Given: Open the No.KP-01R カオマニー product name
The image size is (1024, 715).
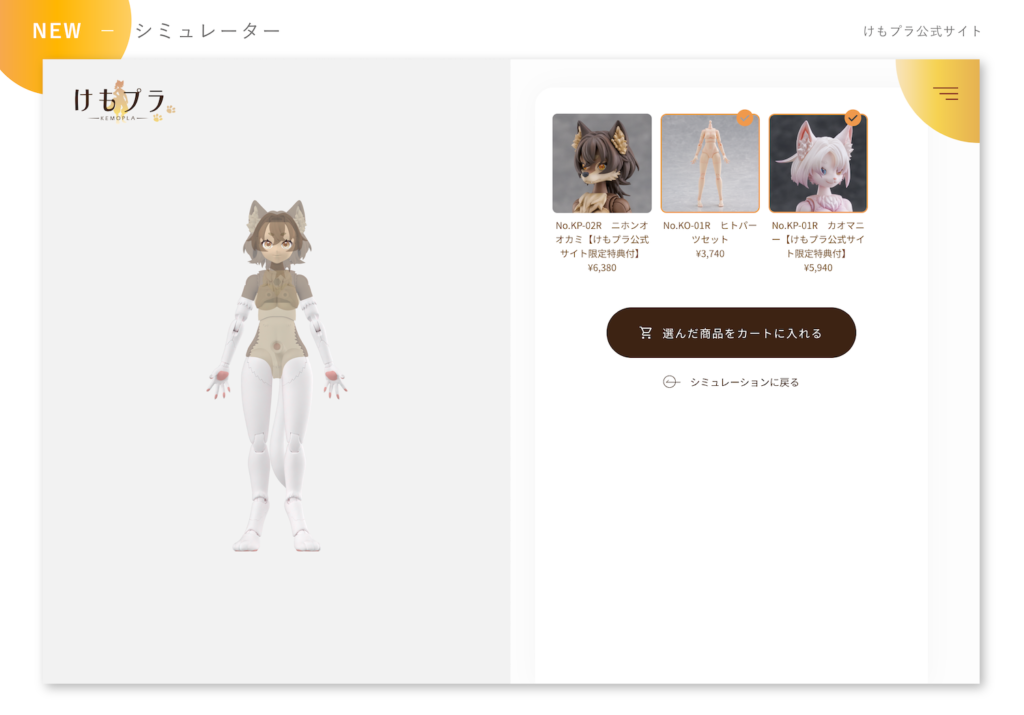Looking at the screenshot, I should click(x=818, y=239).
